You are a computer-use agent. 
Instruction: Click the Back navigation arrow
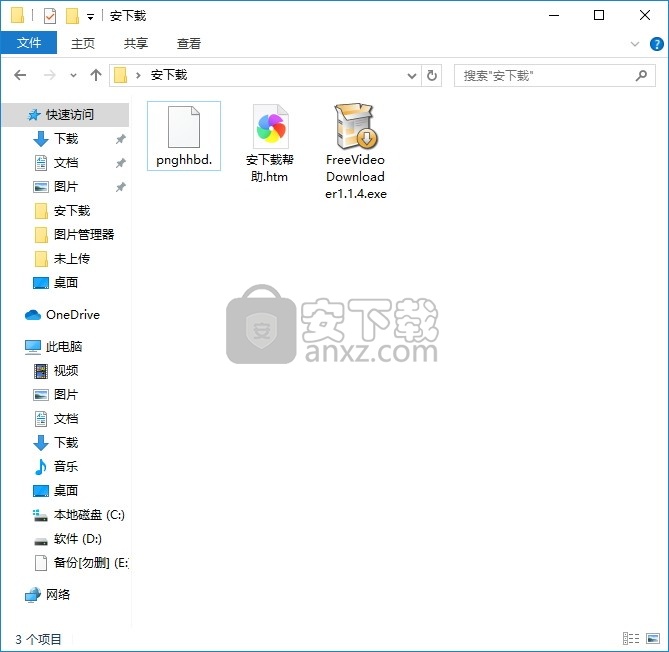(x=20, y=76)
